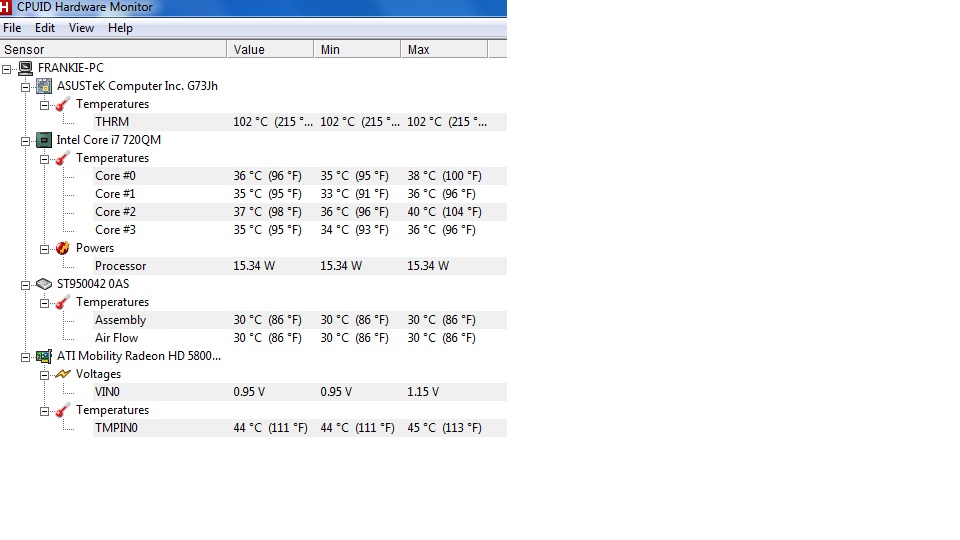Click the Min column header

[357, 50]
